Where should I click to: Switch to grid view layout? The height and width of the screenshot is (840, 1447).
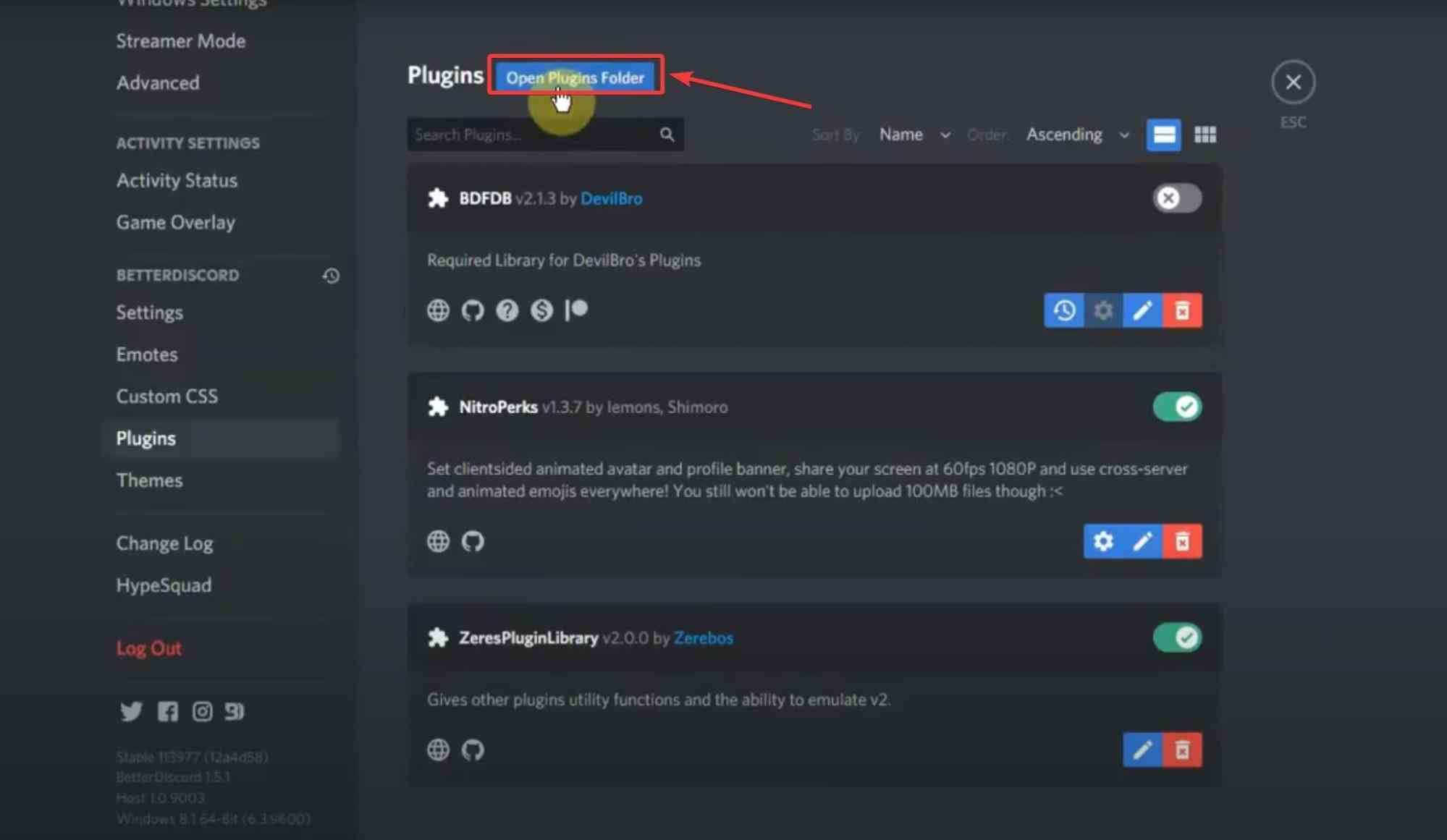click(x=1205, y=135)
